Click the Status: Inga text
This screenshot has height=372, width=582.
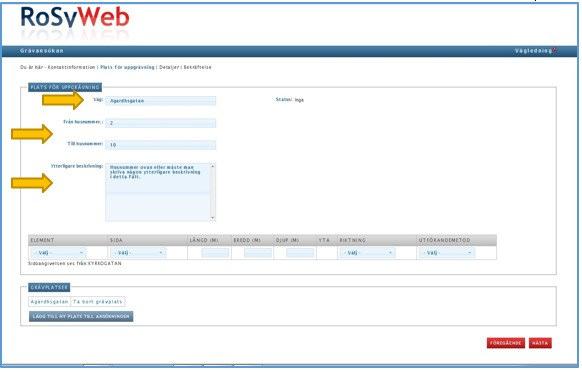[290, 100]
